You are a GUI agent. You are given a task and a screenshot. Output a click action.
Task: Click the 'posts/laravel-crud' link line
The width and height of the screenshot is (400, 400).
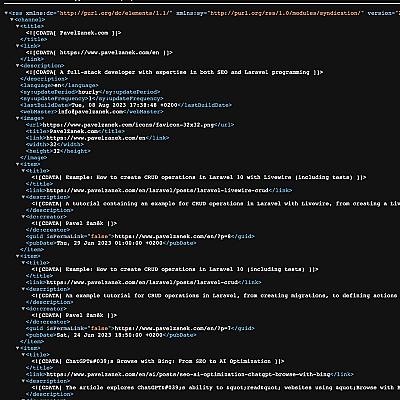pos(143,282)
